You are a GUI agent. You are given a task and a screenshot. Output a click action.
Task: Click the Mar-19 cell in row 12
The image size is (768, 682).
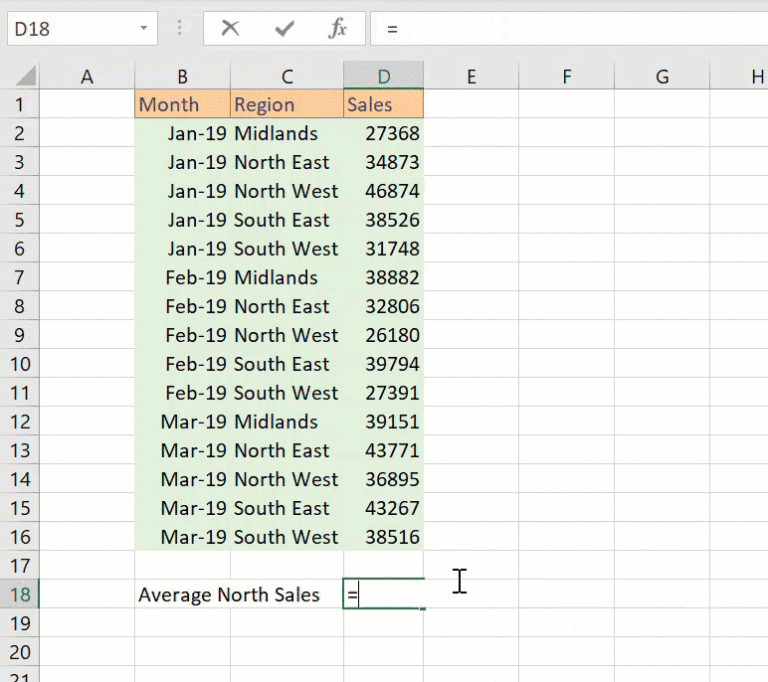[182, 421]
